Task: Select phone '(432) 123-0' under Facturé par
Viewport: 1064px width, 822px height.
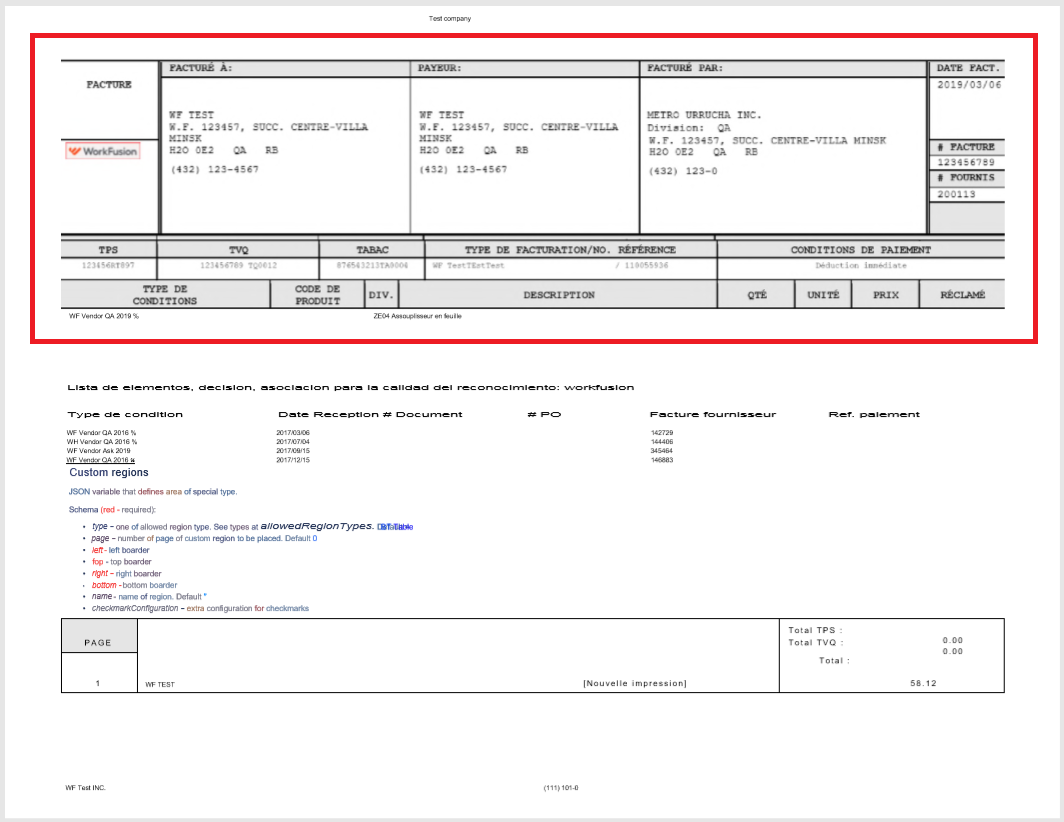Action: pyautogui.click(x=683, y=171)
